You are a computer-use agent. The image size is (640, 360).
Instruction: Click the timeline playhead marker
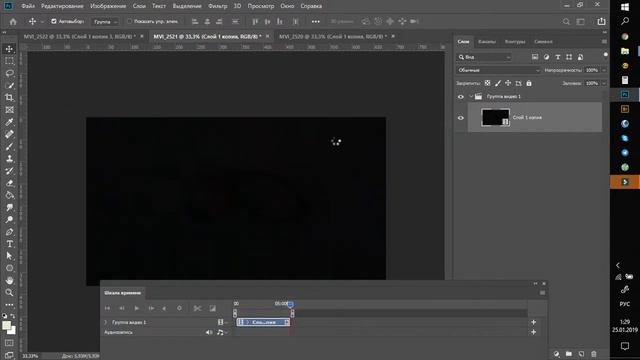tap(290, 304)
